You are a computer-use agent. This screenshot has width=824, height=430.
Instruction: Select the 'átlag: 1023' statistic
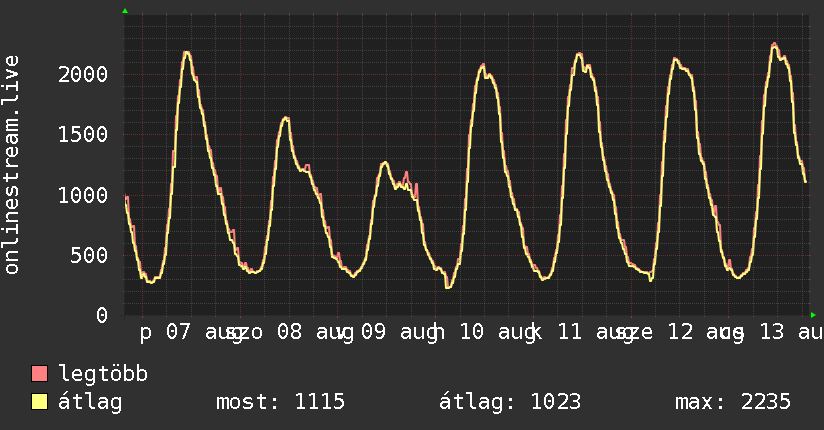pos(510,402)
